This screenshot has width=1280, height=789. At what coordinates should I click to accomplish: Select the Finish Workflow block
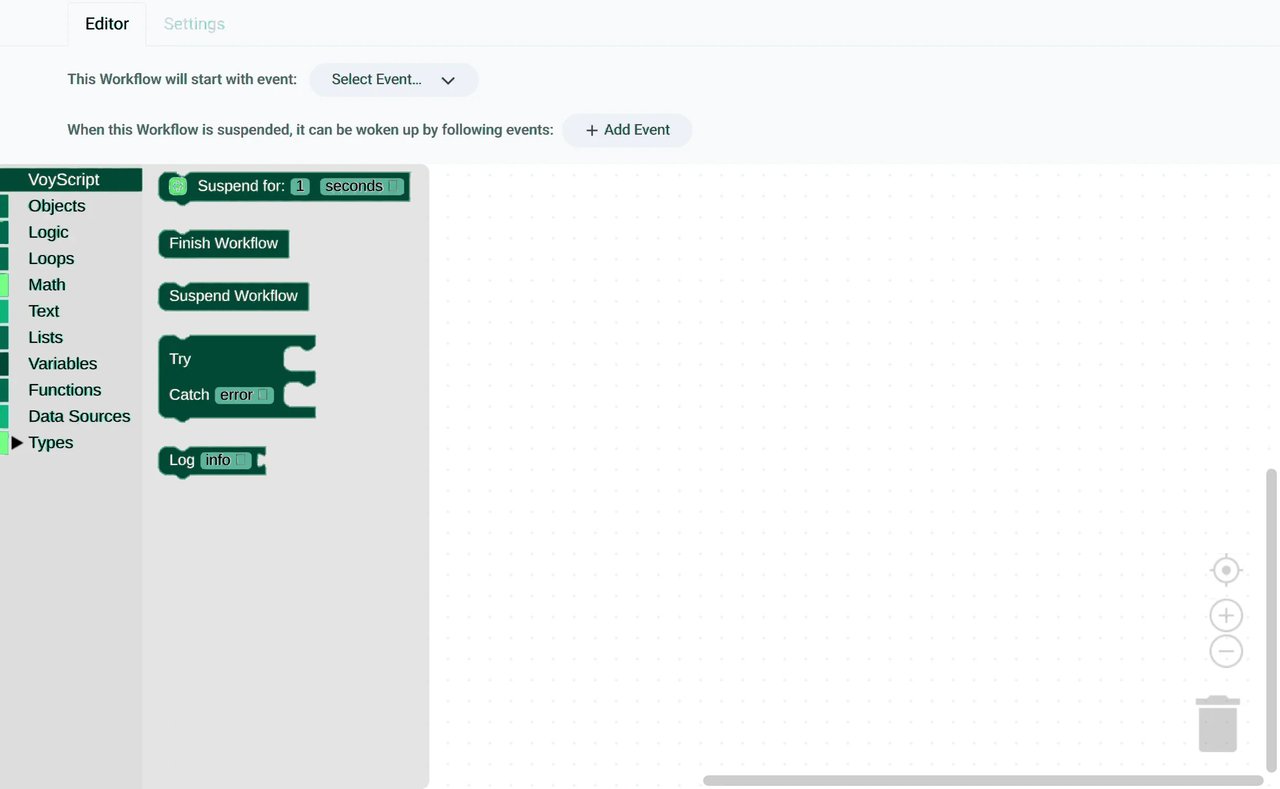(224, 243)
